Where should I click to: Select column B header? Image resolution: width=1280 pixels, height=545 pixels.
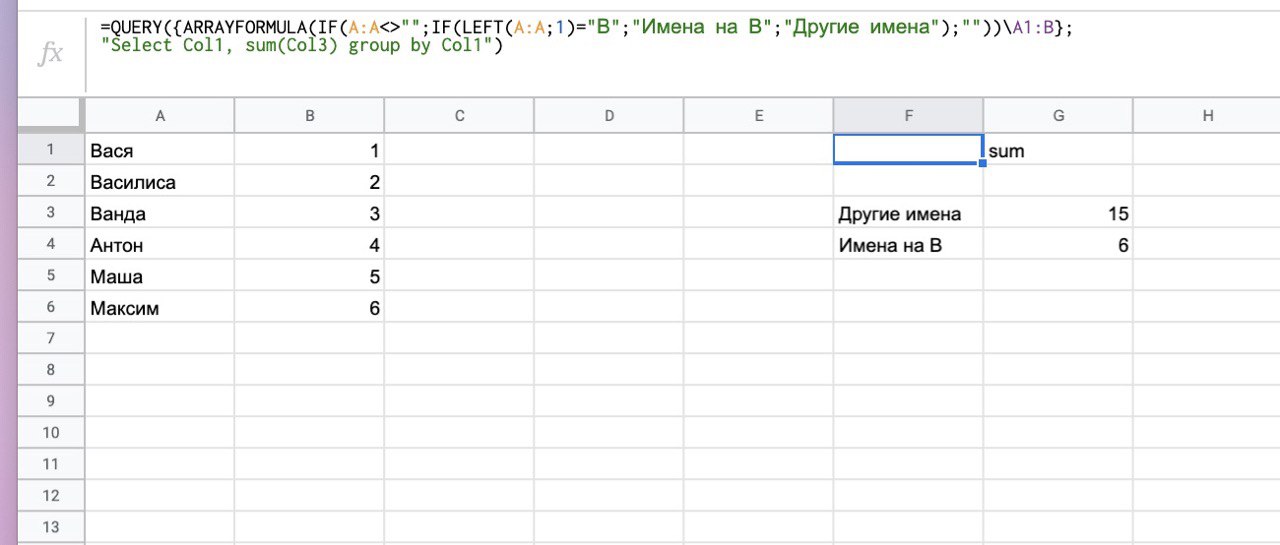[x=309, y=116]
